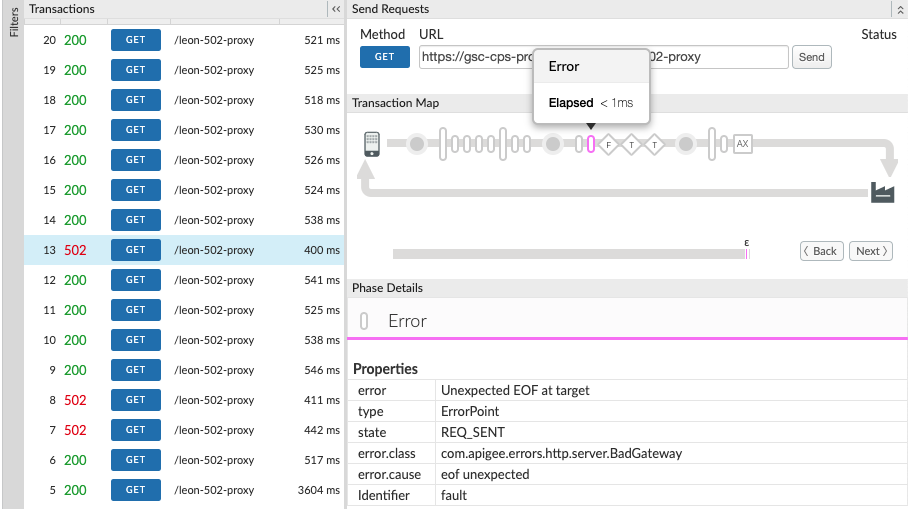
Task: Click the Next phase button
Action: click(x=871, y=251)
